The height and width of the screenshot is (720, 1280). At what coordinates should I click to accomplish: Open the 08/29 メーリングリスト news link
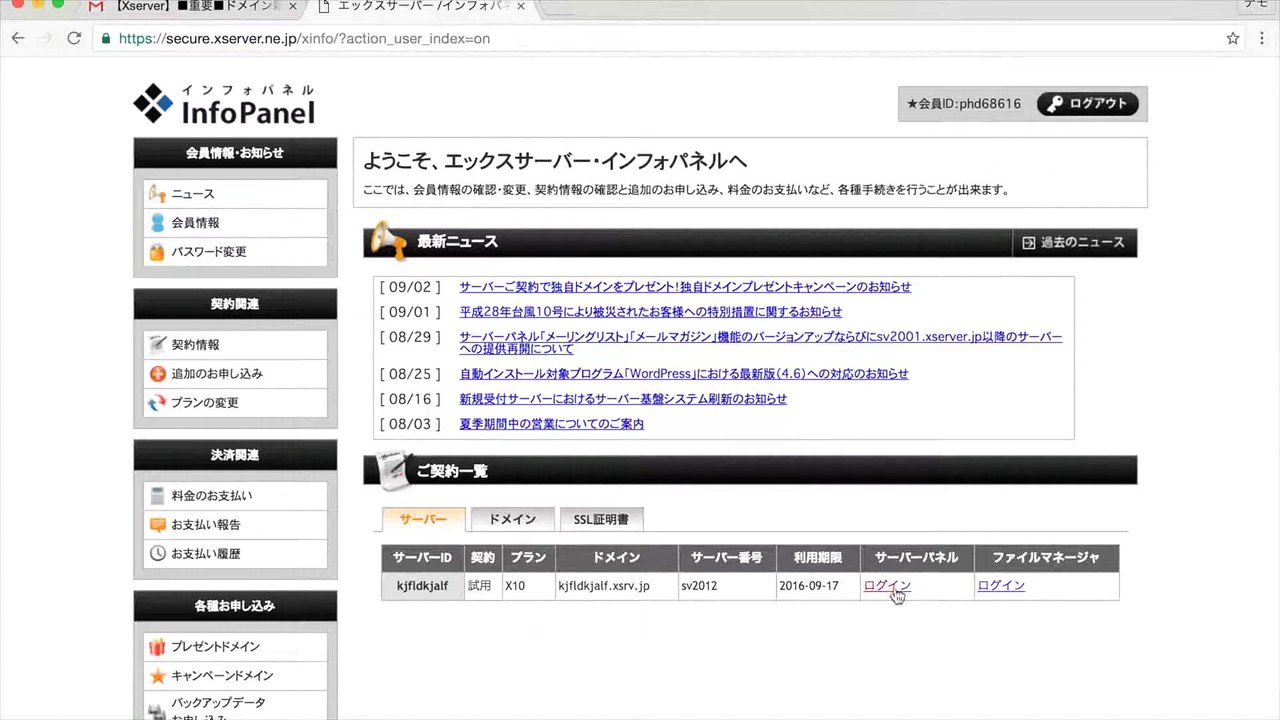tap(760, 343)
